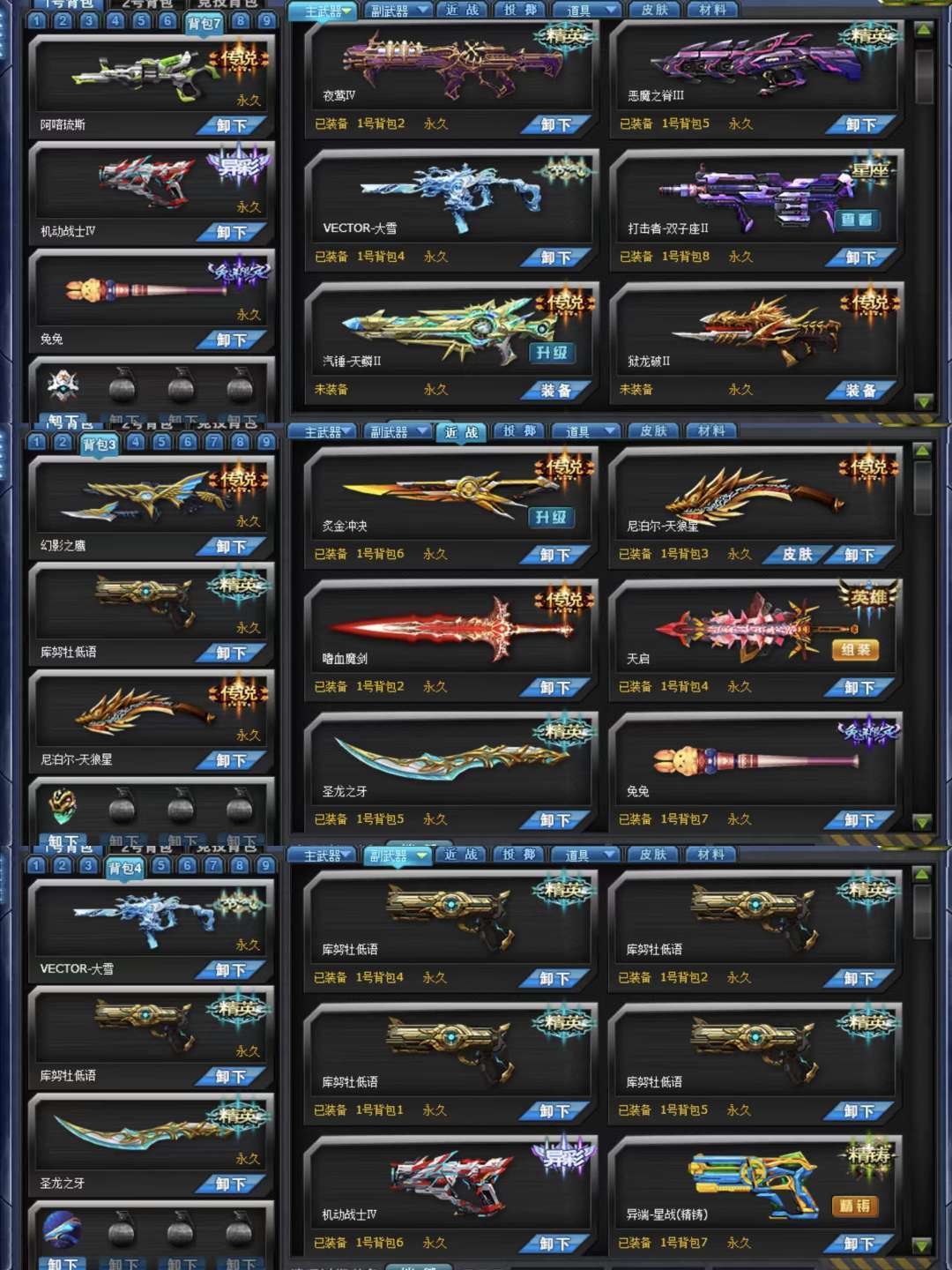Select the 打击者-双子座II gun icon
Image resolution: width=952 pixels, height=1270 pixels.
755,196
